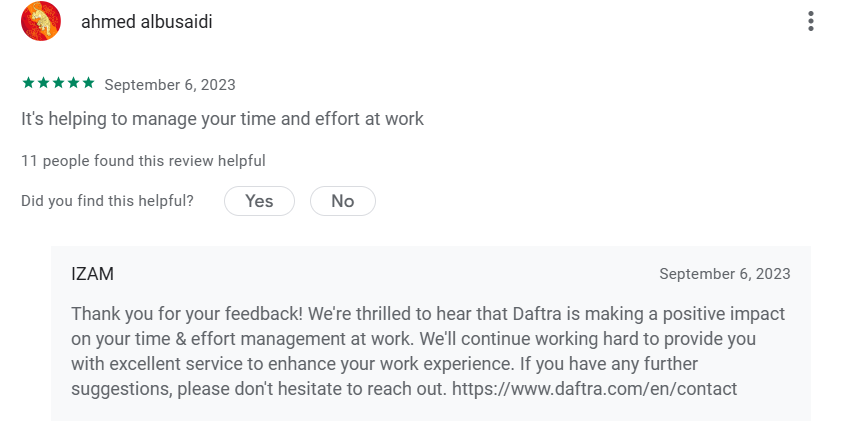The width and height of the screenshot is (847, 432).
Task: Open the daftra.com/en/contact URL
Action: pyautogui.click(x=594, y=389)
